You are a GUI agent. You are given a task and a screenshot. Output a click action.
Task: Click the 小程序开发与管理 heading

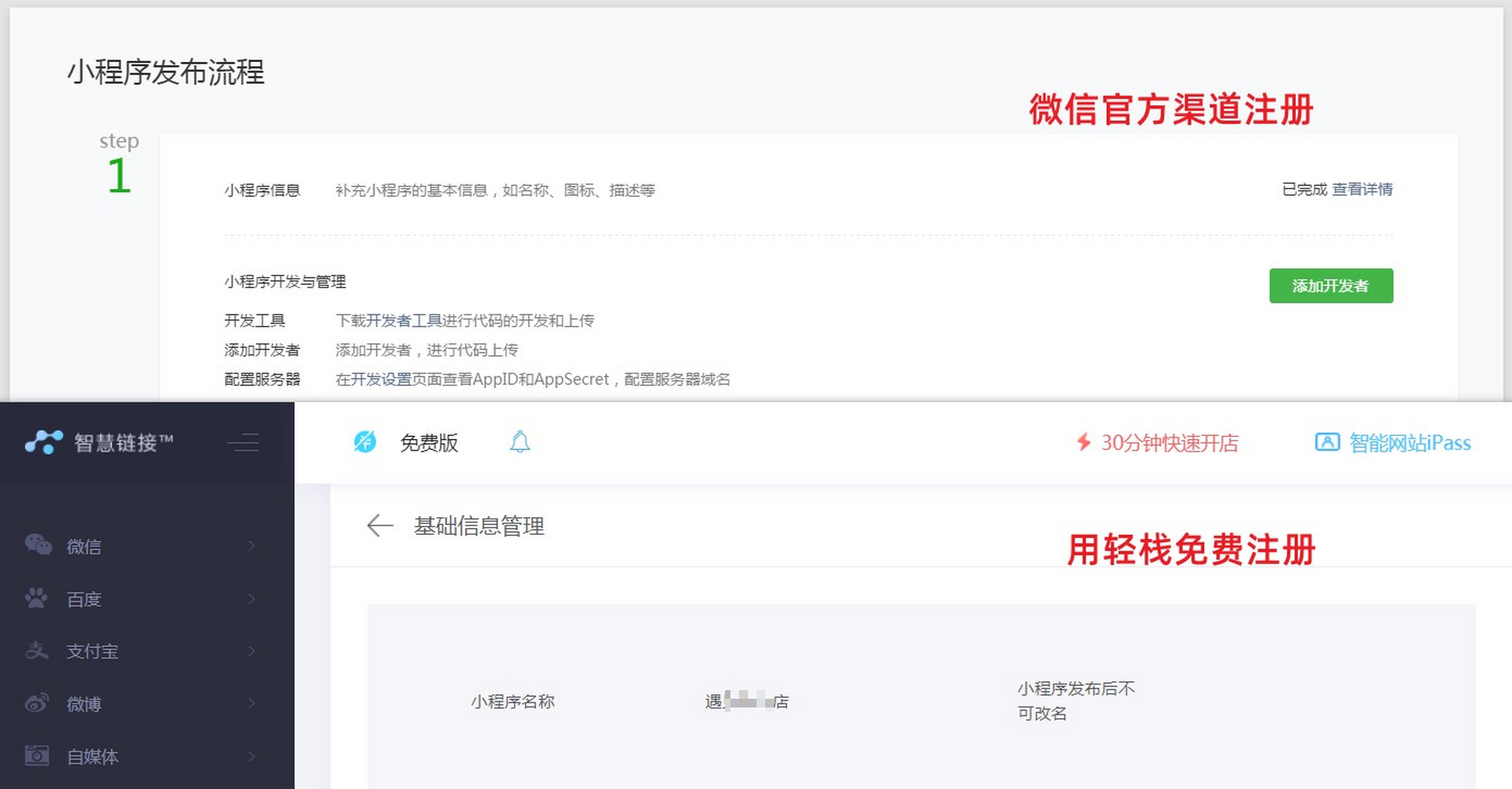[x=285, y=282]
